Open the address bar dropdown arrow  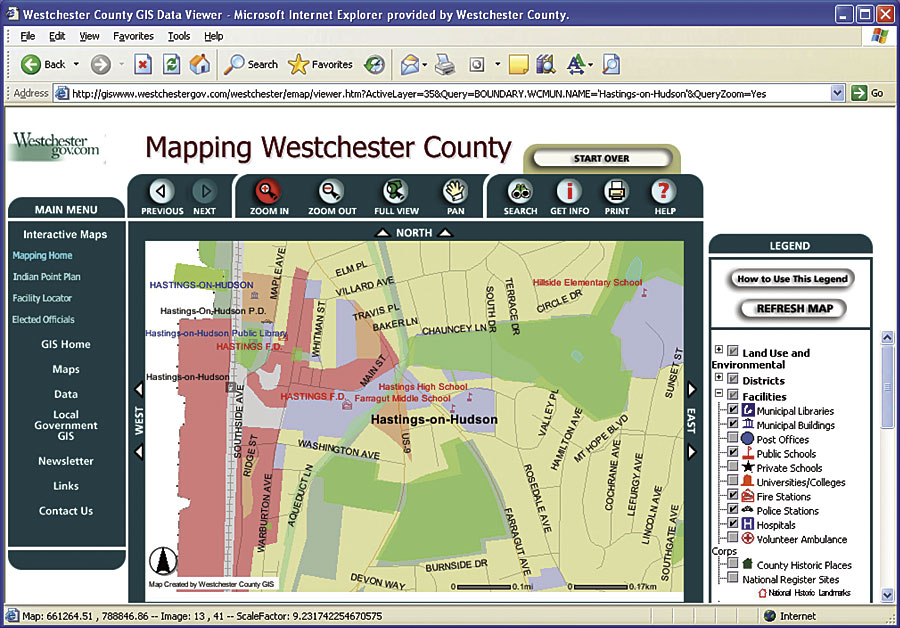[x=837, y=93]
